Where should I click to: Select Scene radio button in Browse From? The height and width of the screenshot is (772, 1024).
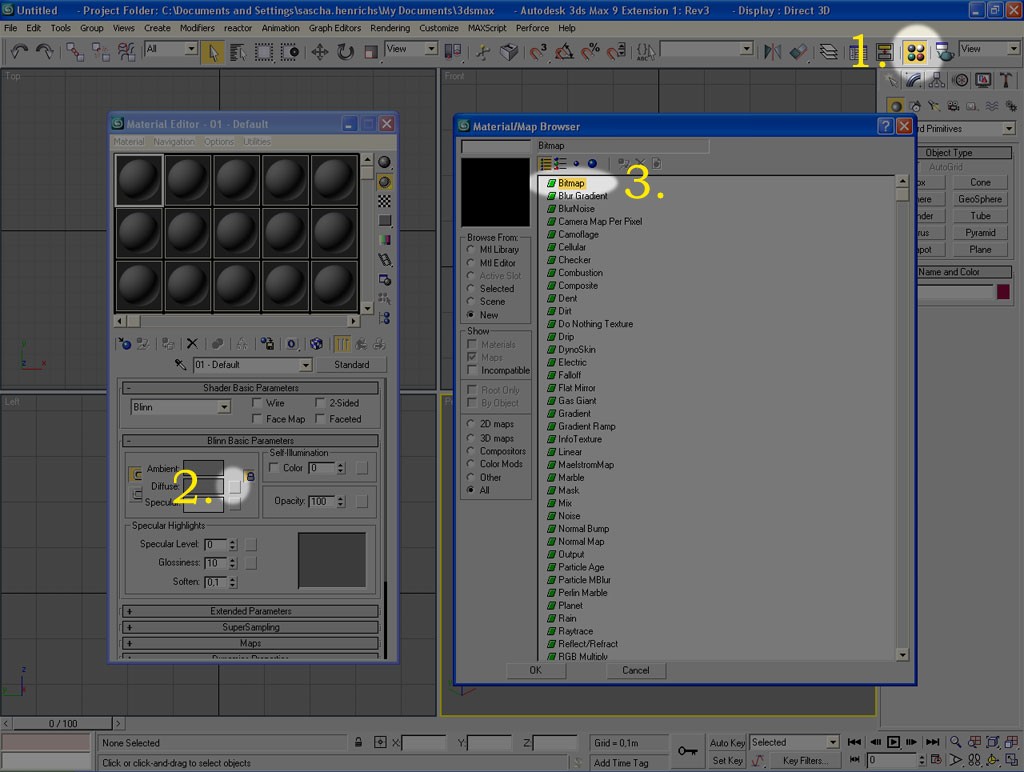pos(471,301)
